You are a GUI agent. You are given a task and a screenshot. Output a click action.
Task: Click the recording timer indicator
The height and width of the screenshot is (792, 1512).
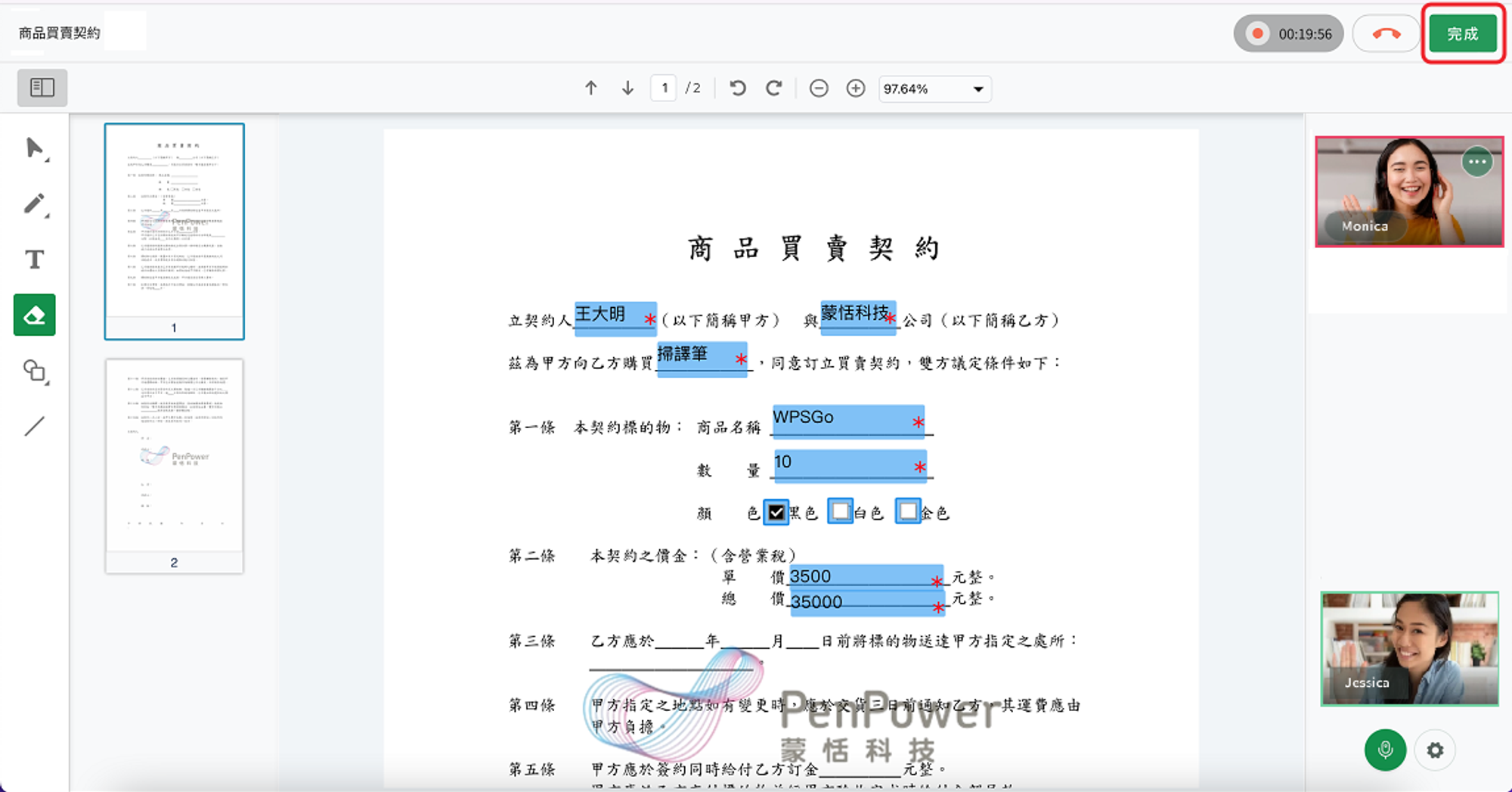1289,34
